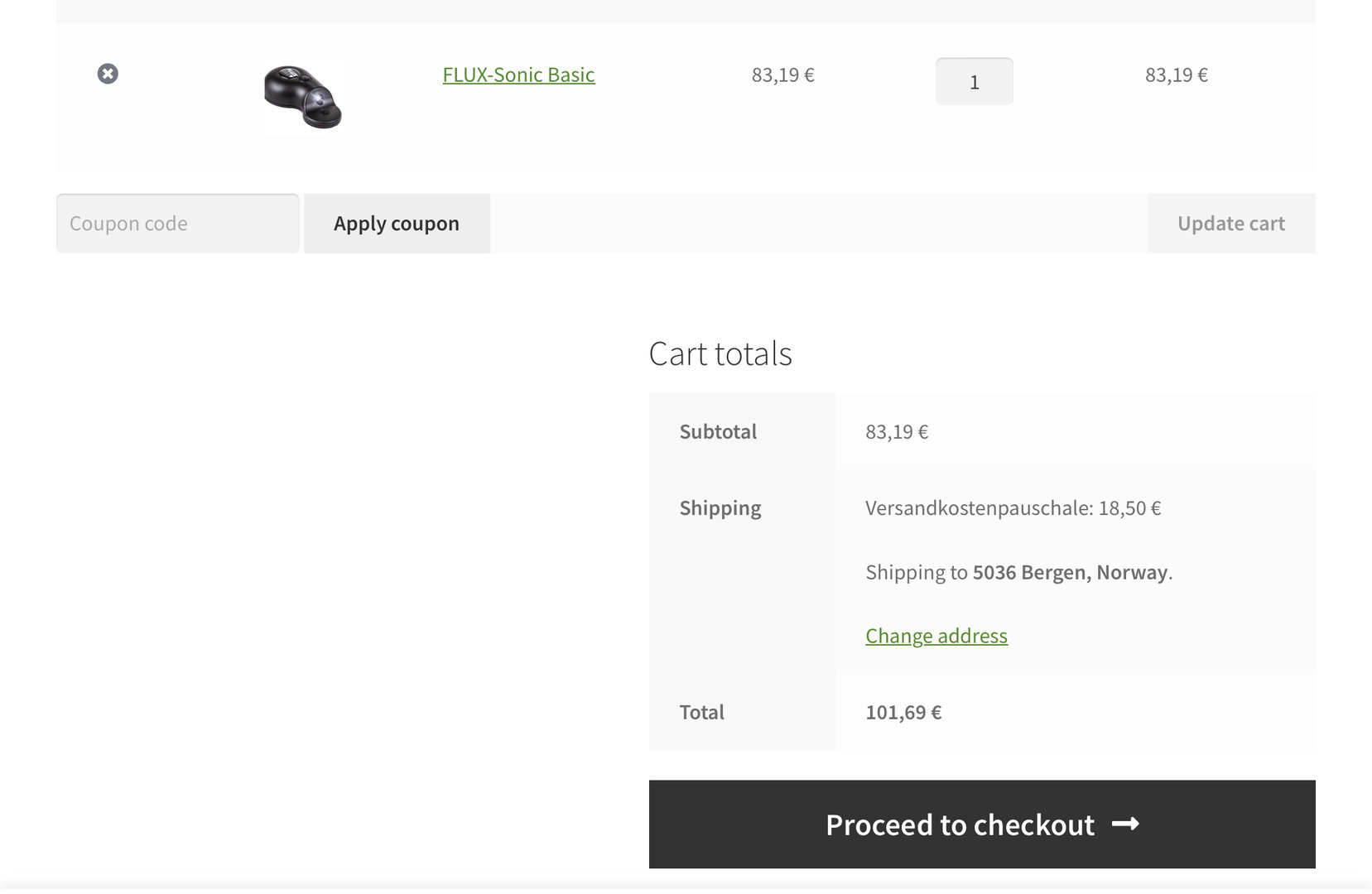The height and width of the screenshot is (894, 1372).
Task: Click the Versandkostenpauschale 18,50 € shipping rate
Action: tap(1013, 507)
